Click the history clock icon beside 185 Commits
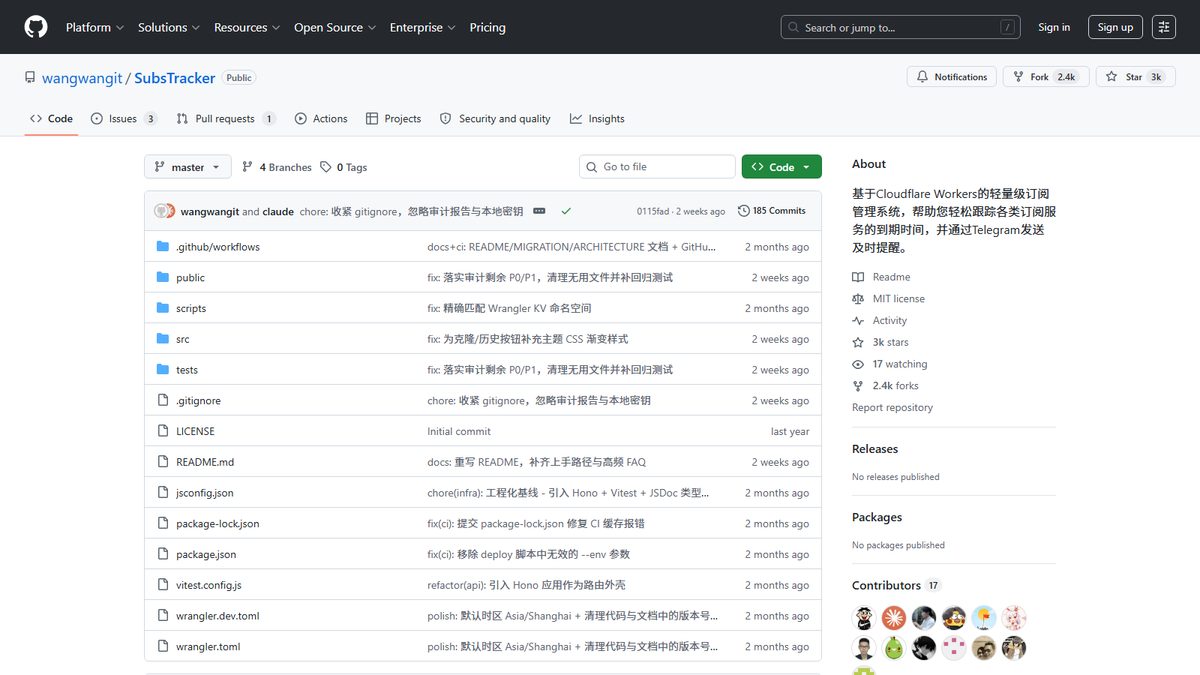Screen dimensions: 1200x675 743,211
